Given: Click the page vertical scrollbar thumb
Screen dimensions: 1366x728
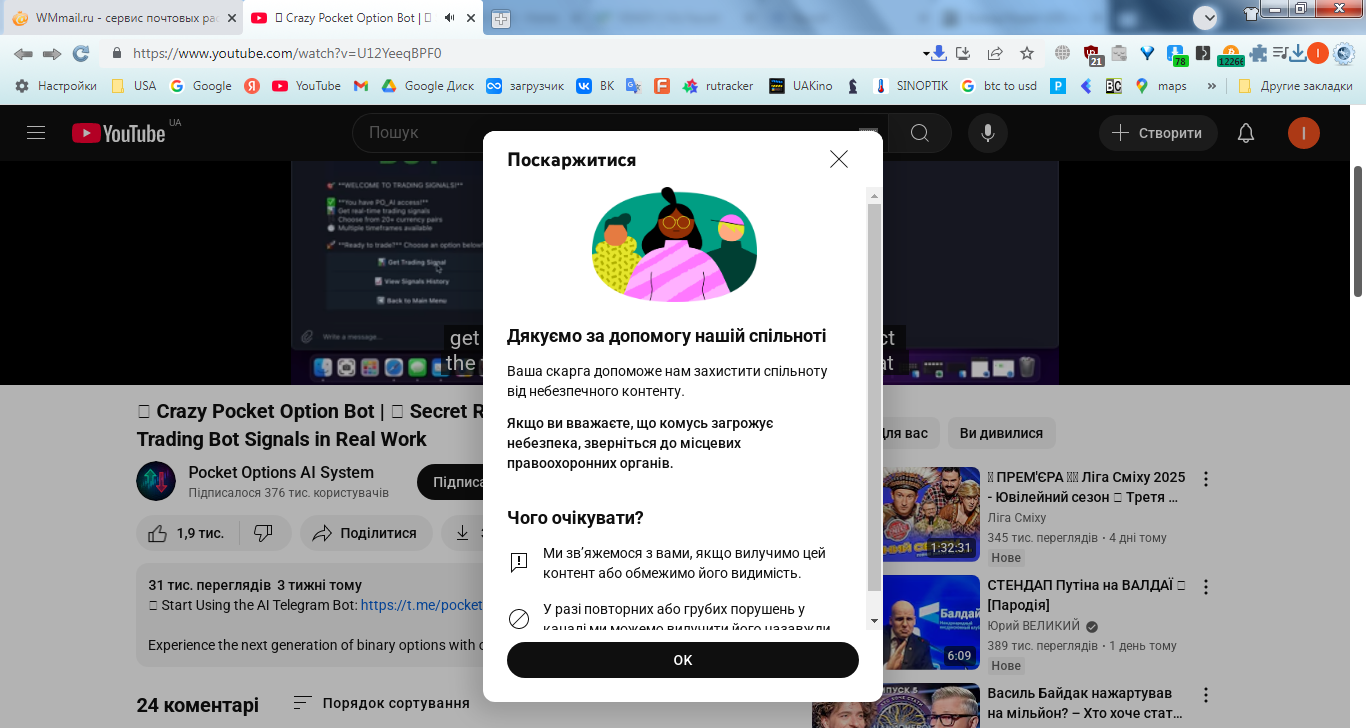Looking at the screenshot, I should (x=1358, y=231).
